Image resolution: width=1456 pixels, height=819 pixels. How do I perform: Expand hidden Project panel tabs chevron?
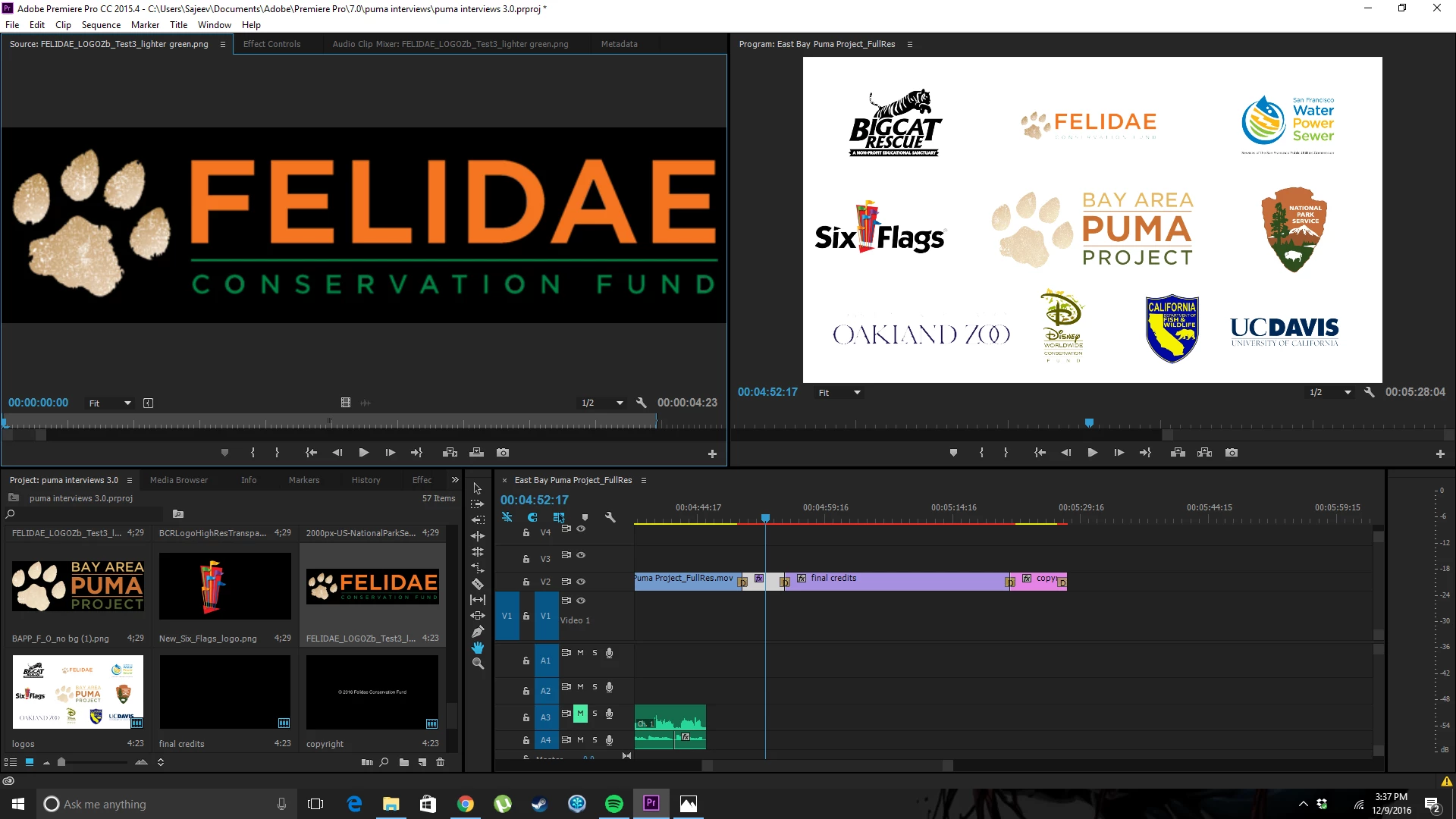pos(455,480)
